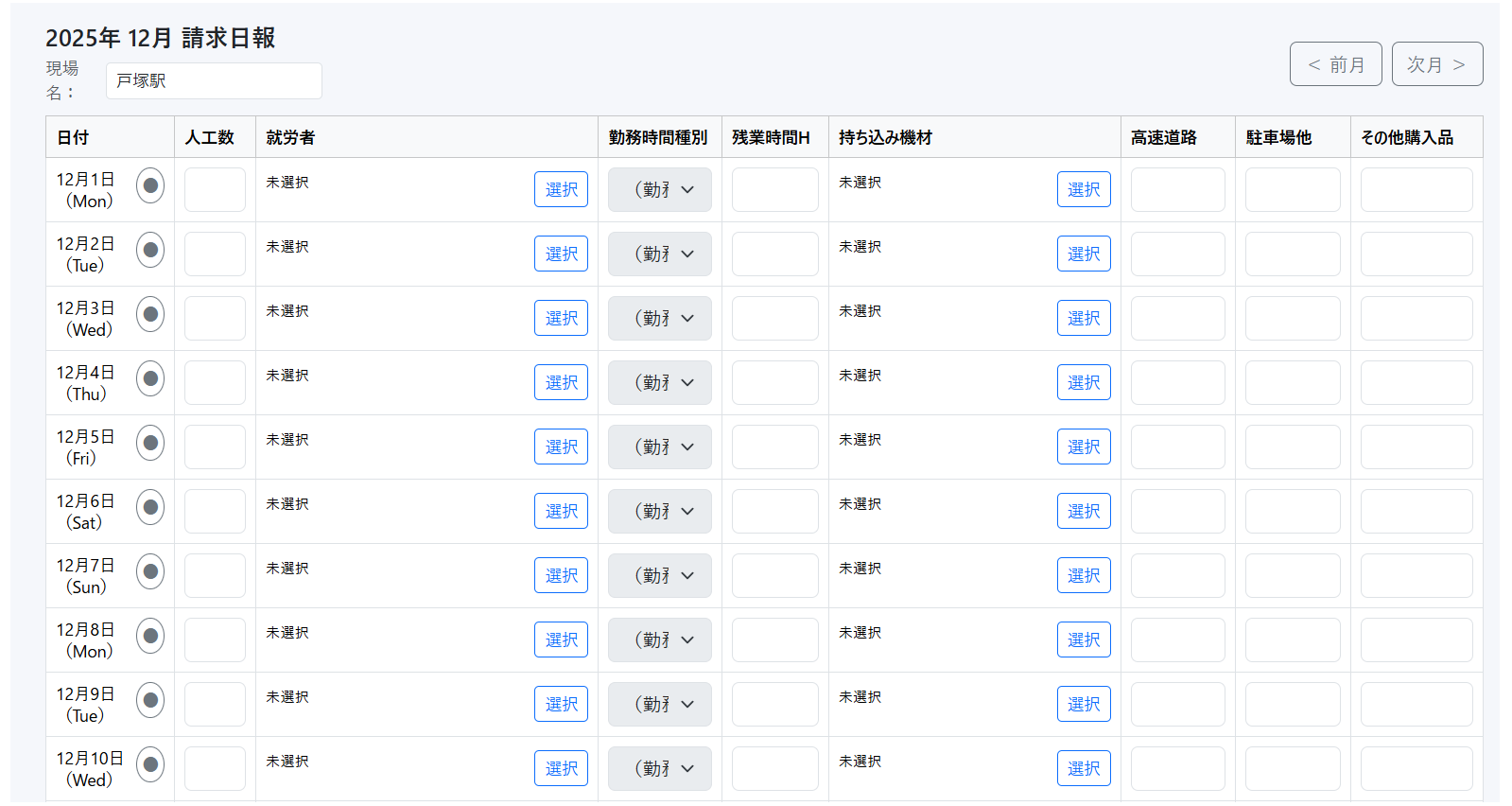Click the 駐車場他 field for 12月6日
The height and width of the screenshot is (806, 1512).
pos(1292,512)
